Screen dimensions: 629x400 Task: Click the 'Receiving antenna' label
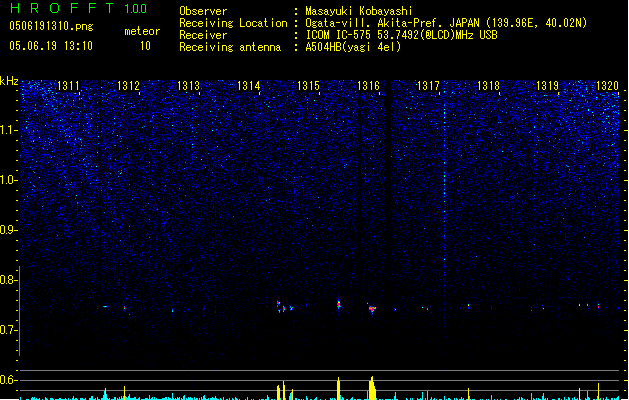(230, 47)
